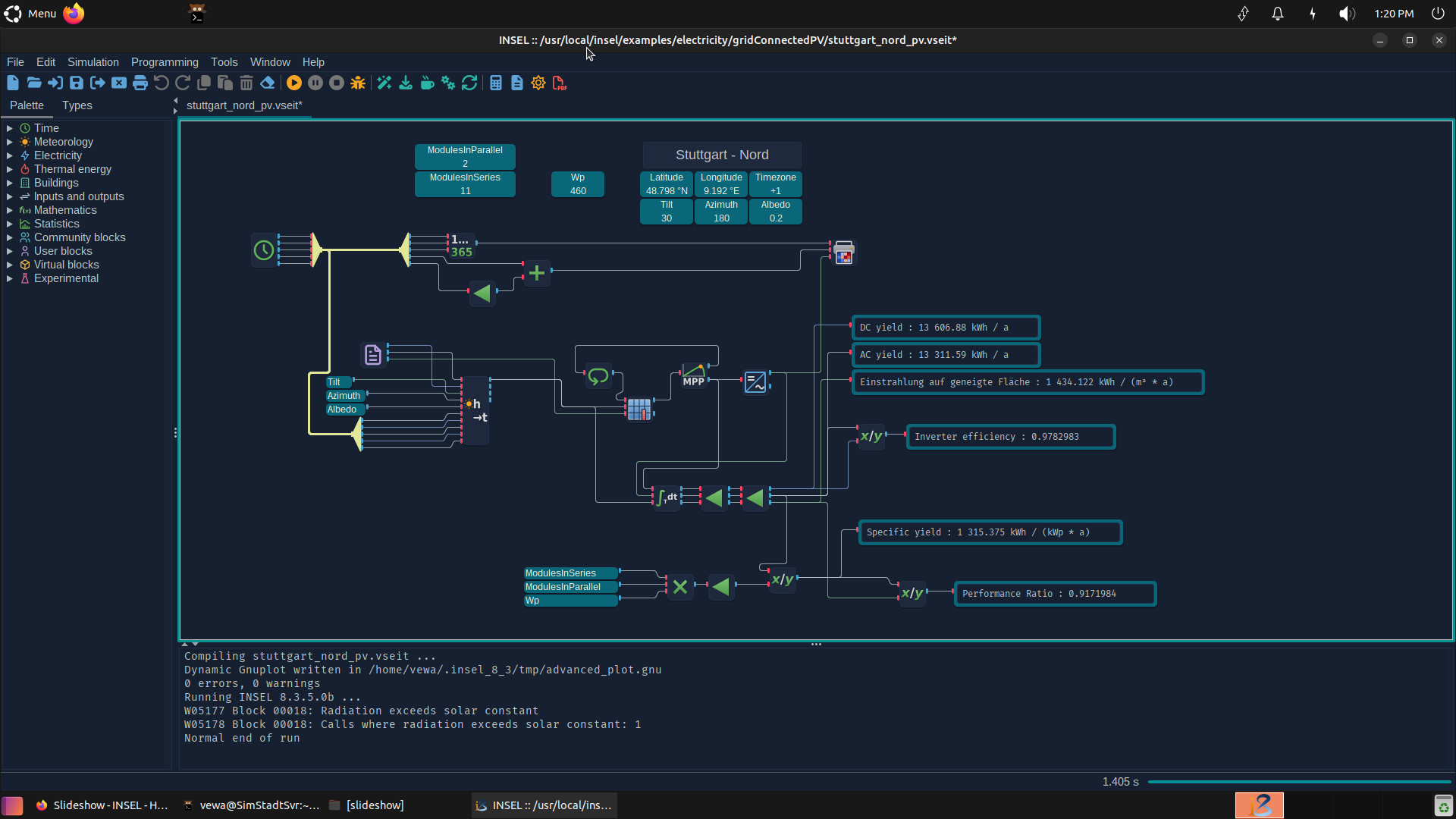The width and height of the screenshot is (1456, 819).
Task: Select the MPP tracker block
Action: [693, 375]
